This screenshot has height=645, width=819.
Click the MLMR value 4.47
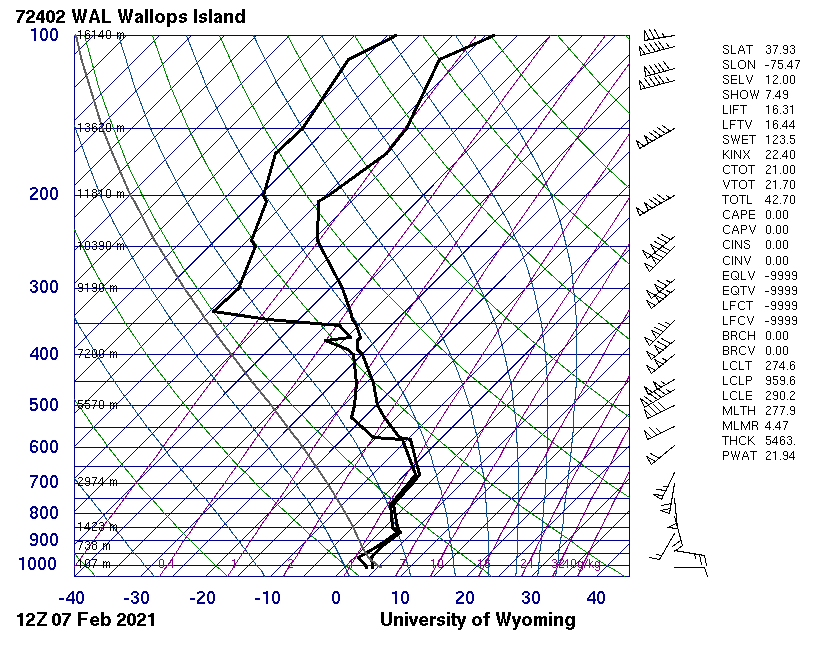(x=777, y=426)
